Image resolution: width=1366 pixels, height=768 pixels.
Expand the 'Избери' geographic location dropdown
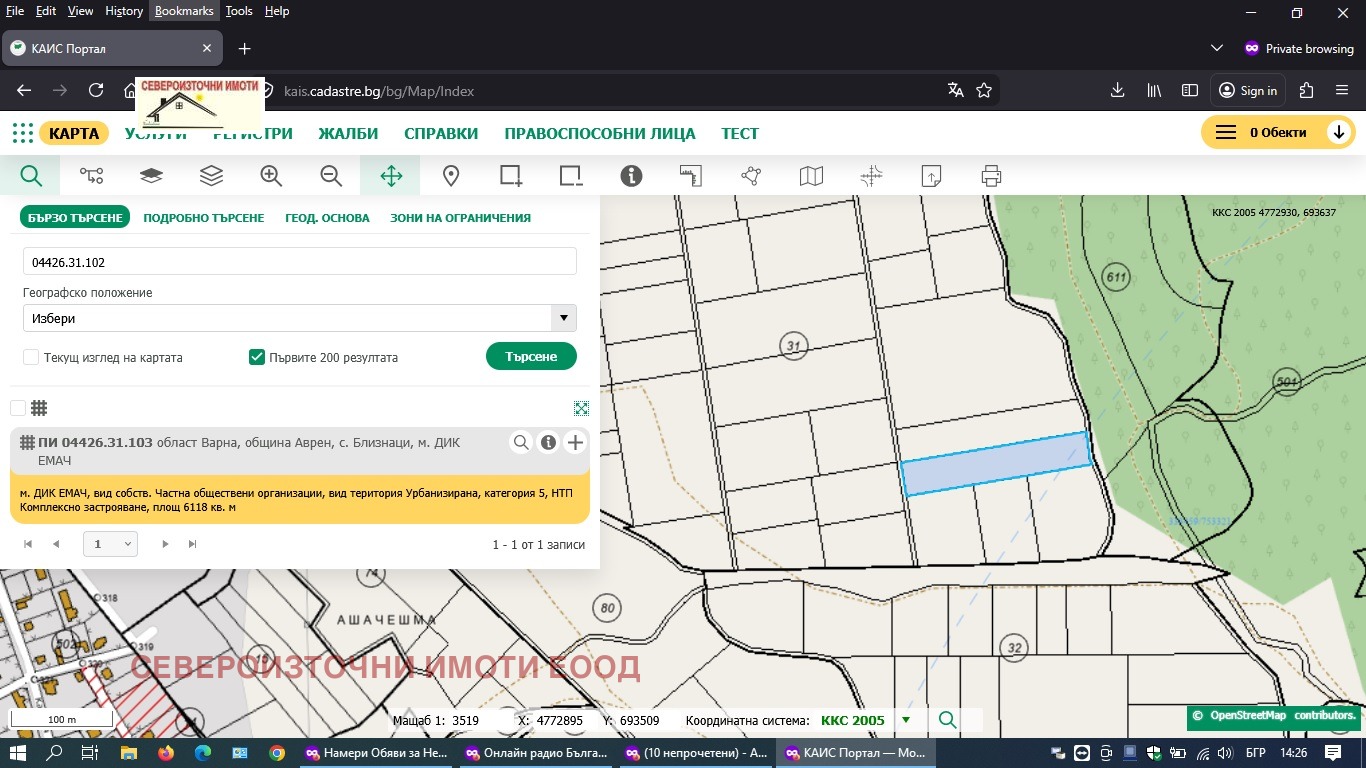(300, 318)
